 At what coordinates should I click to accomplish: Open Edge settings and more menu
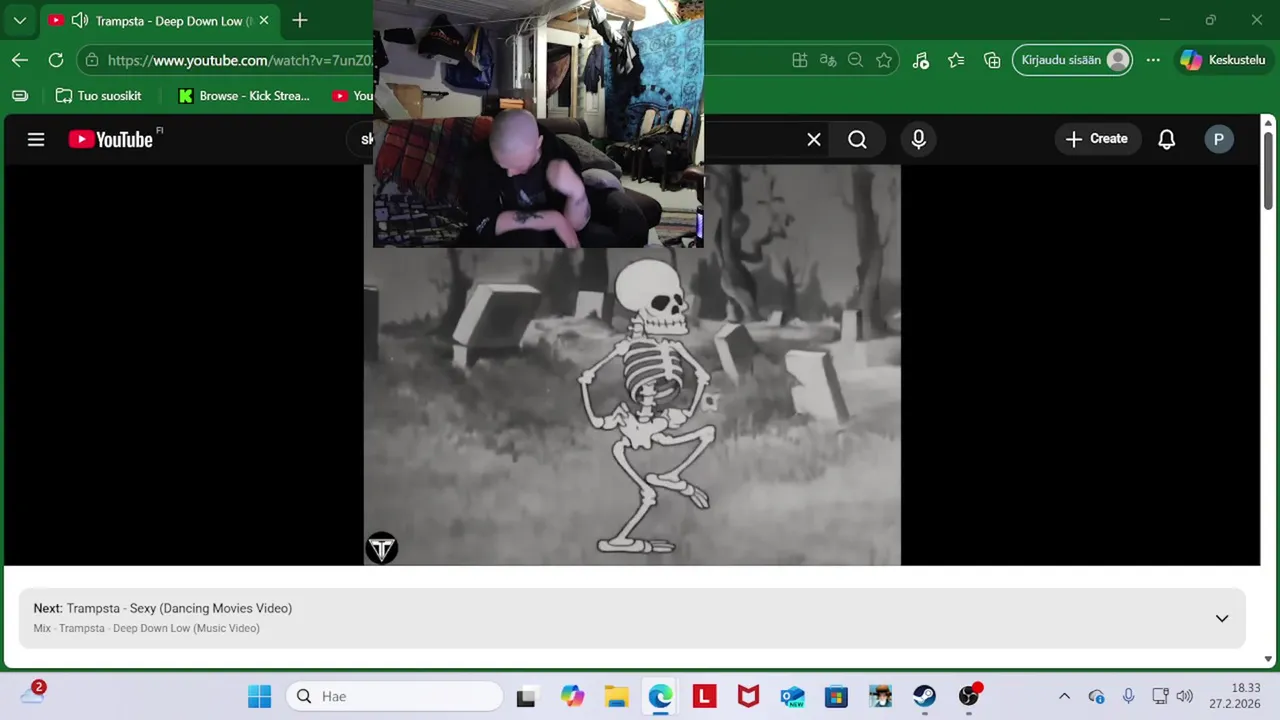click(1153, 60)
